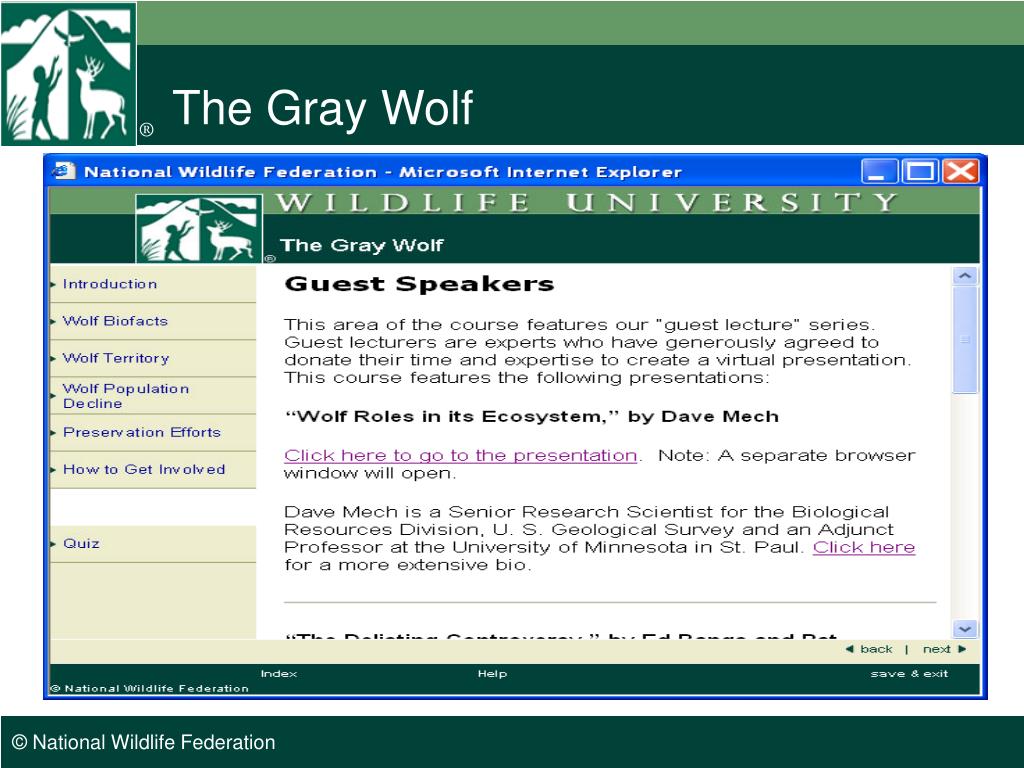This screenshot has width=1024, height=768.
Task: Click here to go to the presentation link
Action: [460, 455]
